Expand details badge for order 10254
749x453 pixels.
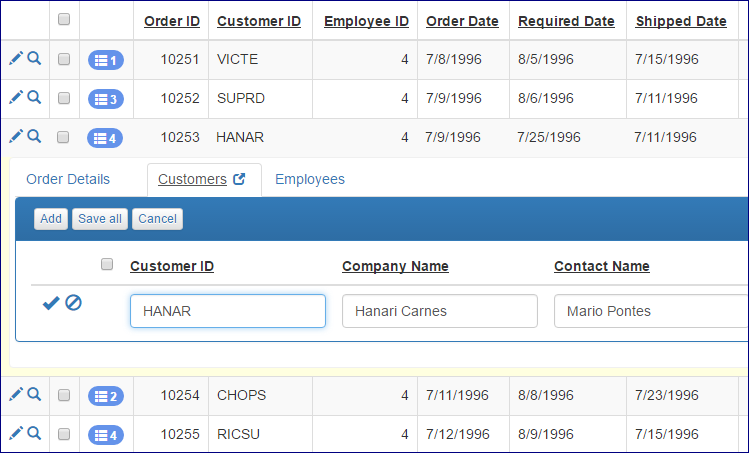click(105, 397)
